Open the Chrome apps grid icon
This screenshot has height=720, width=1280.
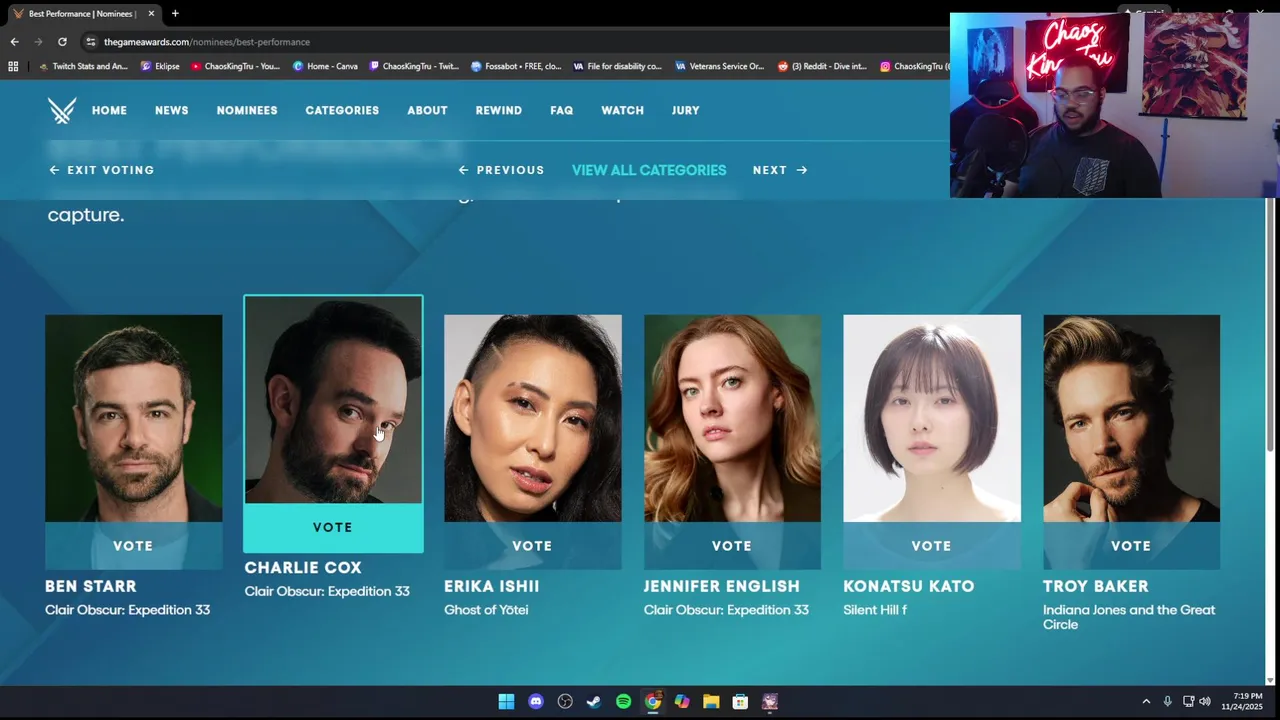point(13,66)
